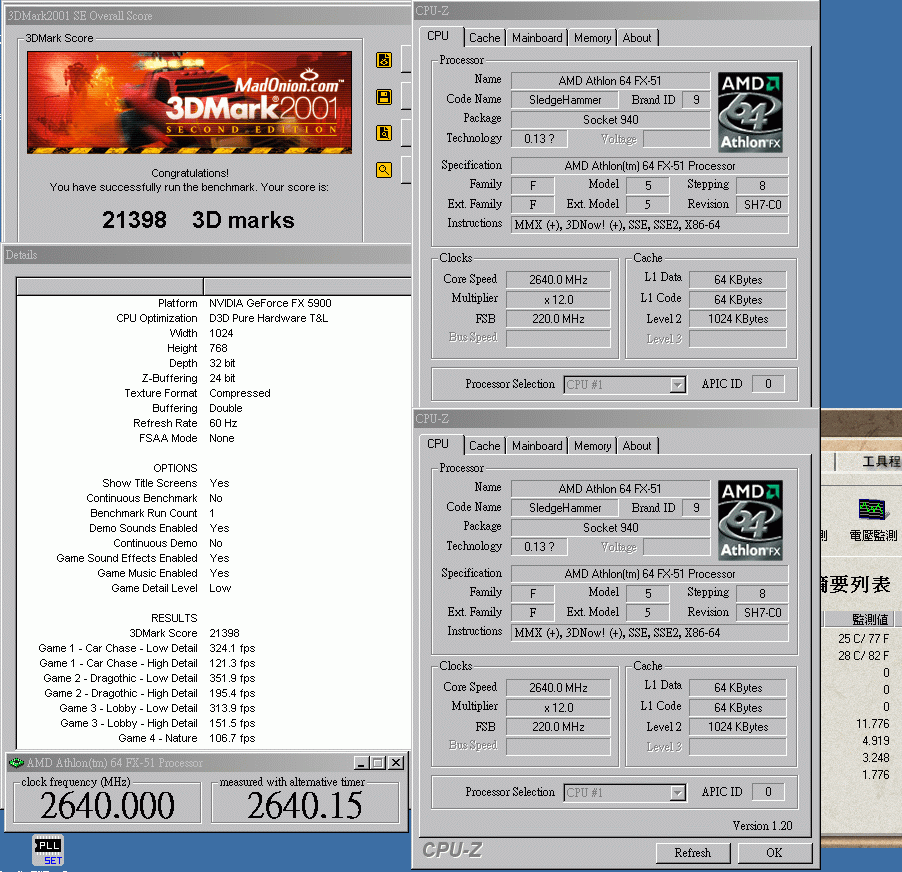Click the Name field in upper CPU-Z
902x872 pixels.
click(610, 81)
